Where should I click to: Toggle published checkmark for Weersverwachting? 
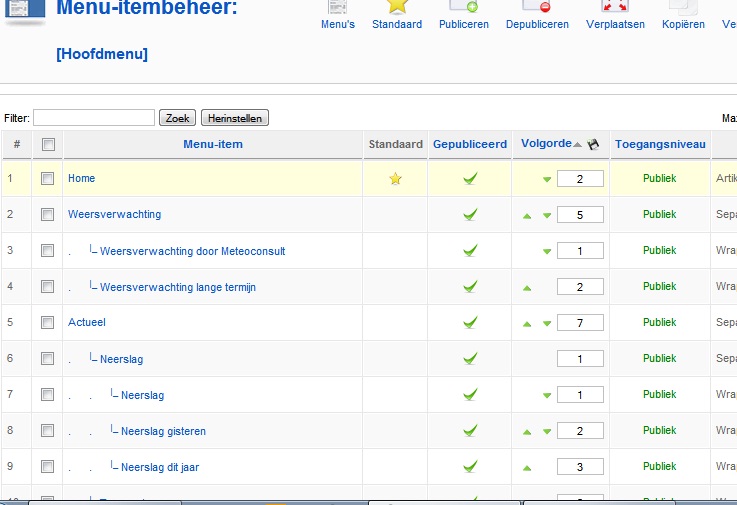click(470, 214)
